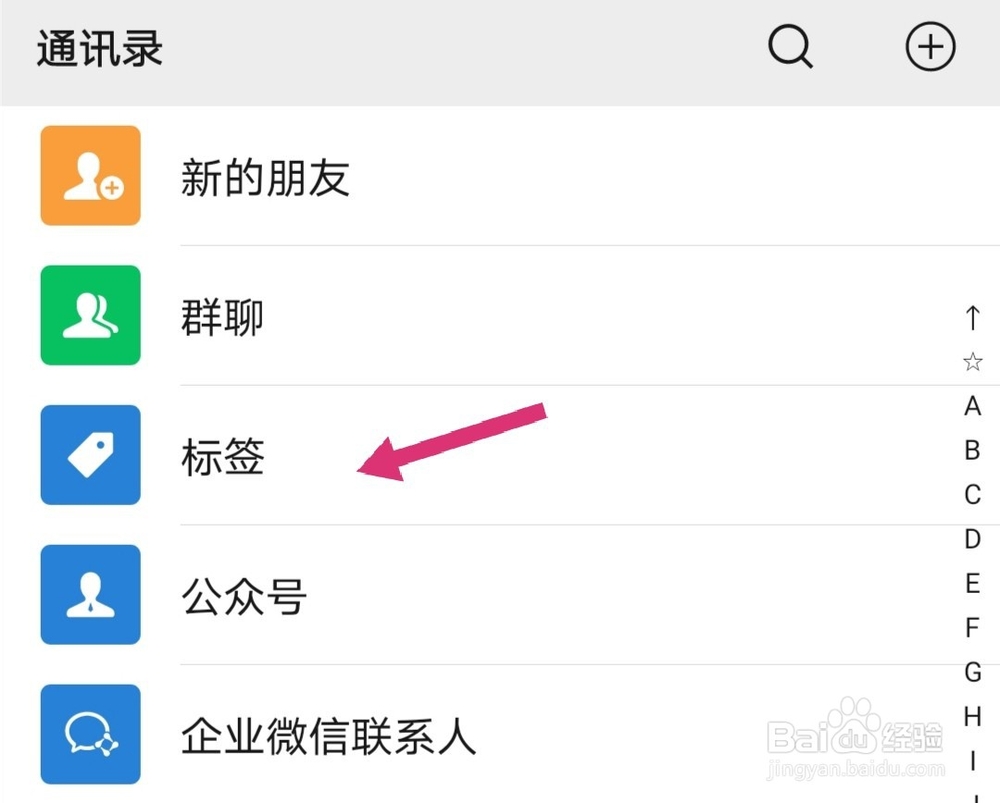Jump to letter H in the index

(972, 716)
